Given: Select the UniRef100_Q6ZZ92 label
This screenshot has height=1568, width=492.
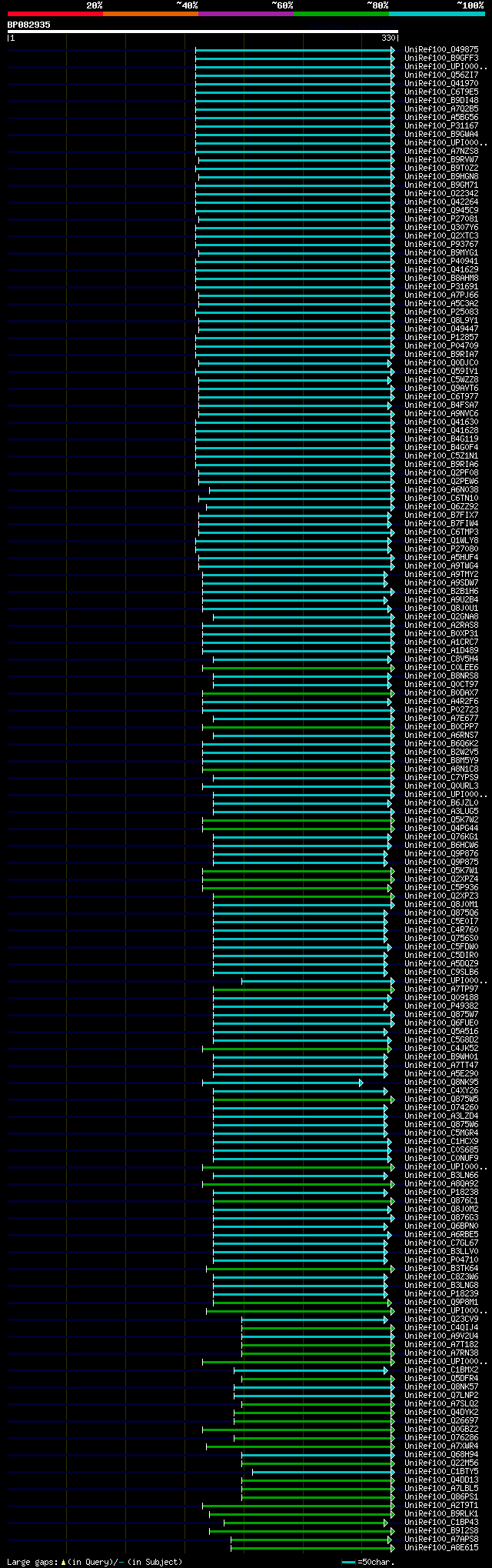Looking at the screenshot, I should point(441,506).
